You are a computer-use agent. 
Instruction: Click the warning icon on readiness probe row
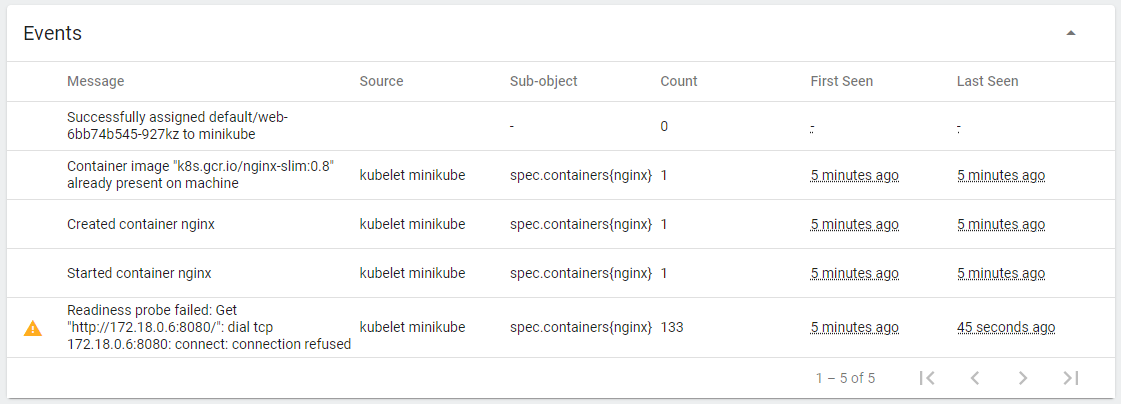click(33, 328)
